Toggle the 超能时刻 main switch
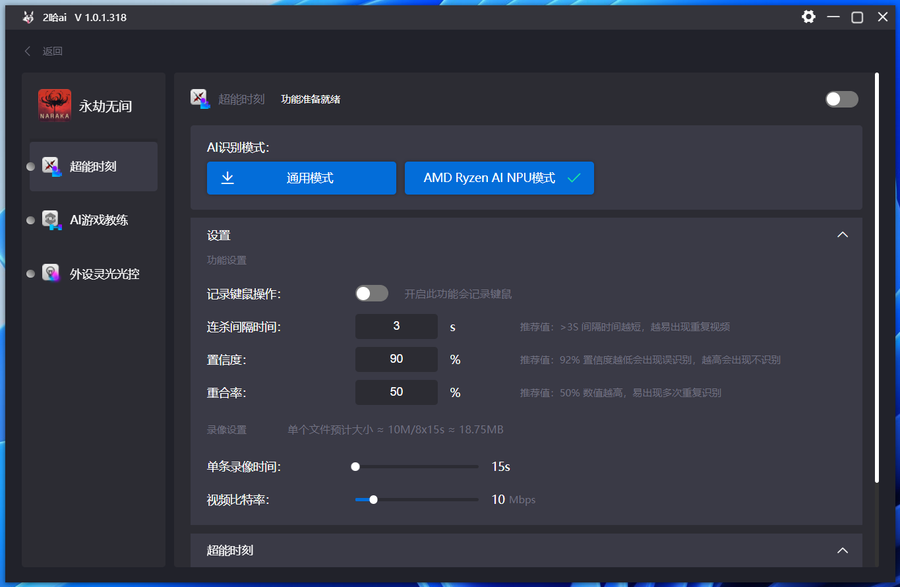 pos(841,99)
